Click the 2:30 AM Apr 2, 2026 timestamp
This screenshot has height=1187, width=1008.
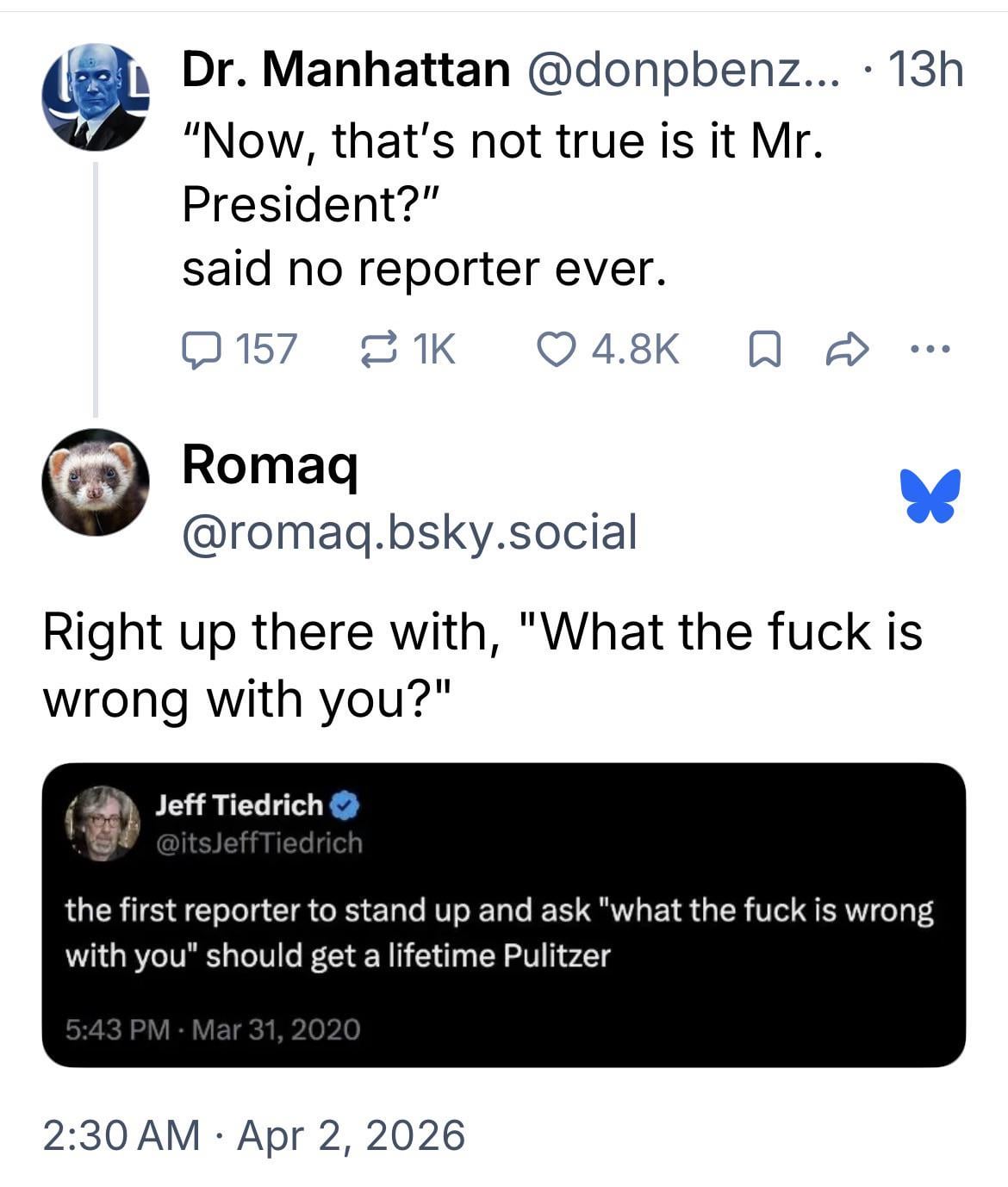[253, 1134]
